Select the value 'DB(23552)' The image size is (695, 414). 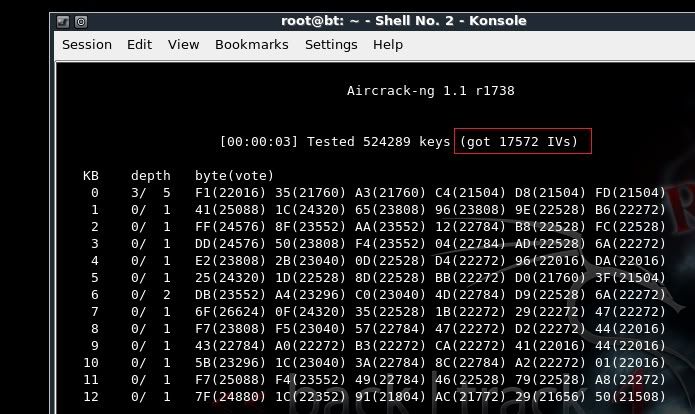tap(230, 295)
